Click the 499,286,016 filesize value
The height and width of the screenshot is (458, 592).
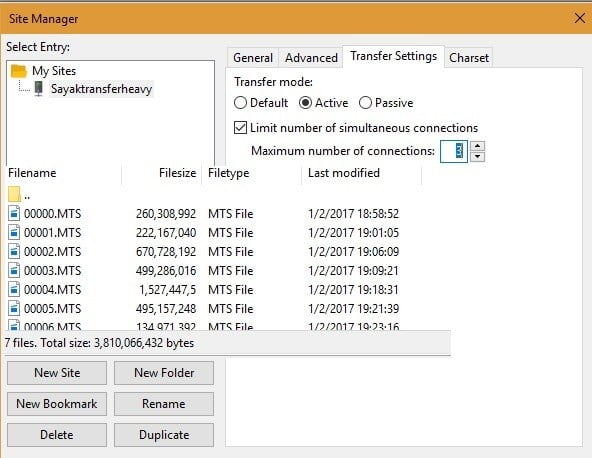click(x=166, y=271)
